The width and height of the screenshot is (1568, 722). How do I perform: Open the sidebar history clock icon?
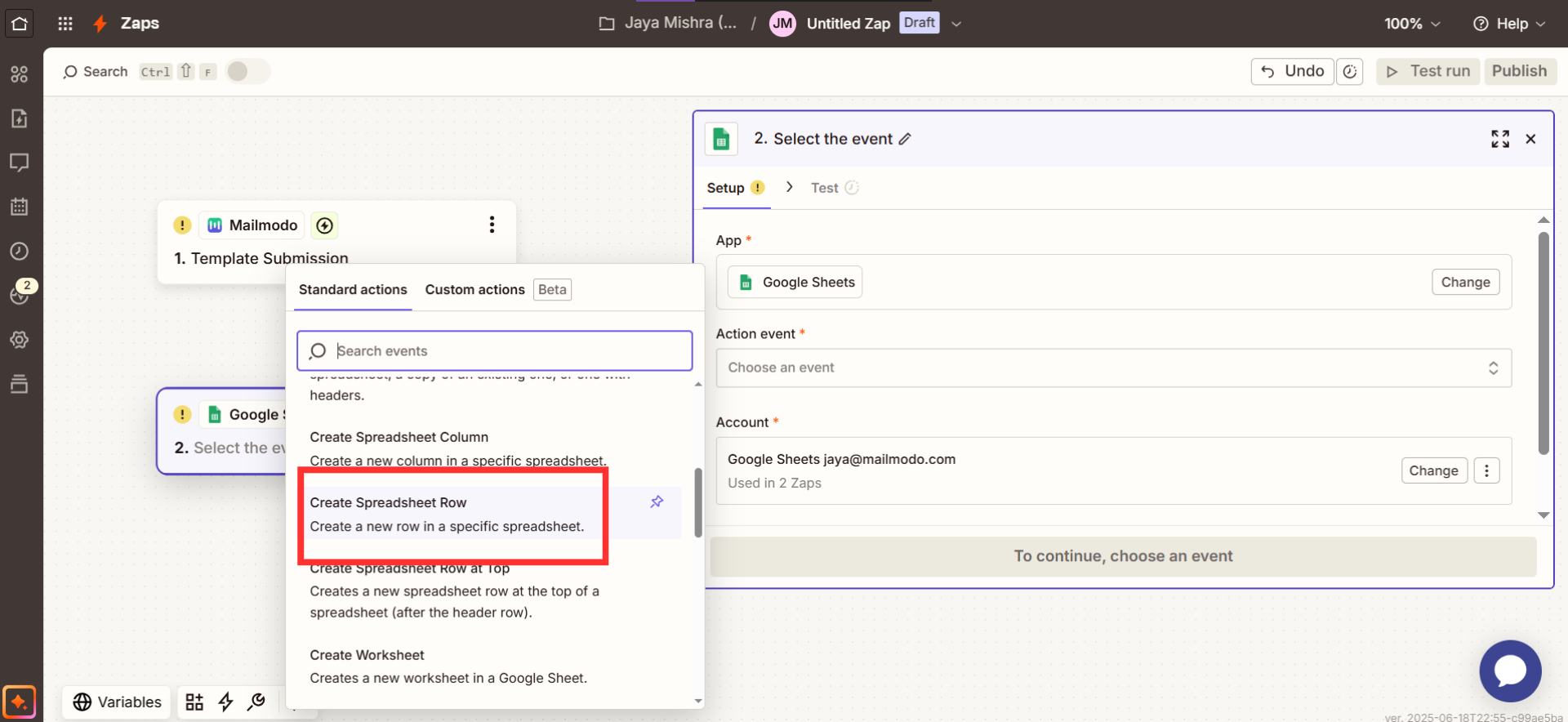[x=20, y=252]
